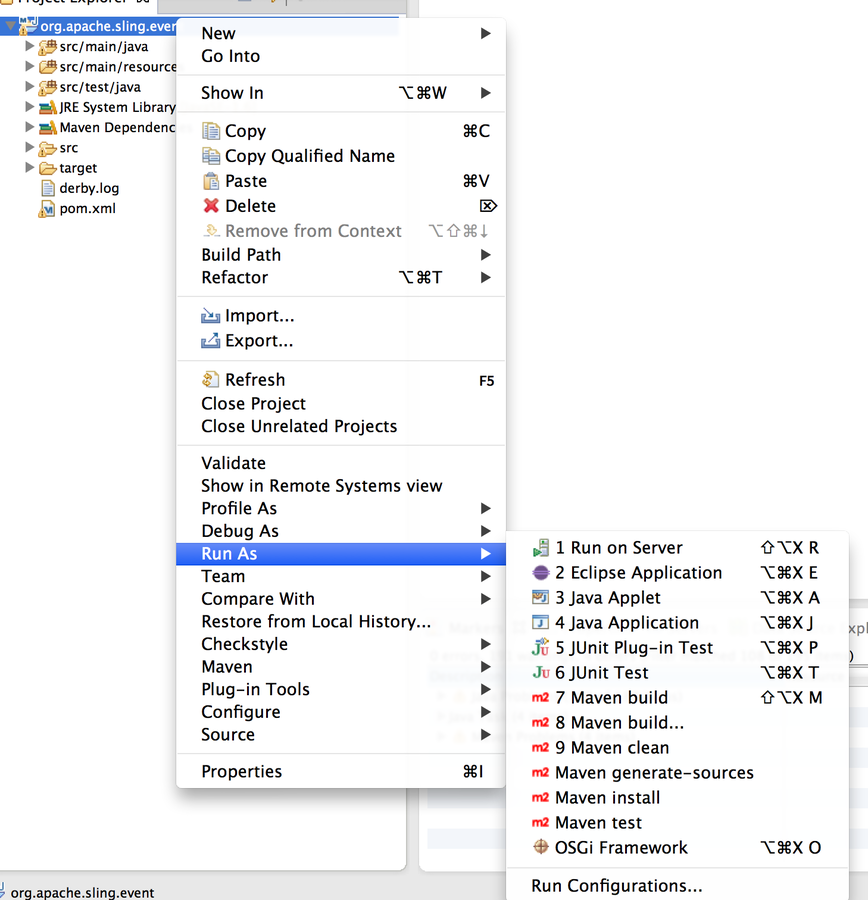Select derby.log in Project Explorer
Image resolution: width=868 pixels, height=900 pixels.
[89, 188]
